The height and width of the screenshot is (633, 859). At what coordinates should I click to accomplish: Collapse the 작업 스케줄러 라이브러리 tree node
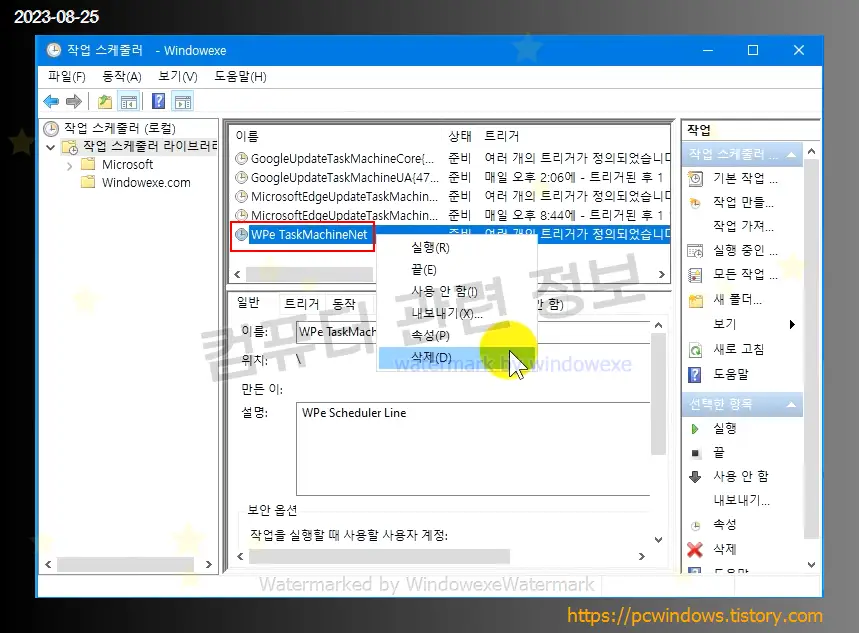[50, 147]
